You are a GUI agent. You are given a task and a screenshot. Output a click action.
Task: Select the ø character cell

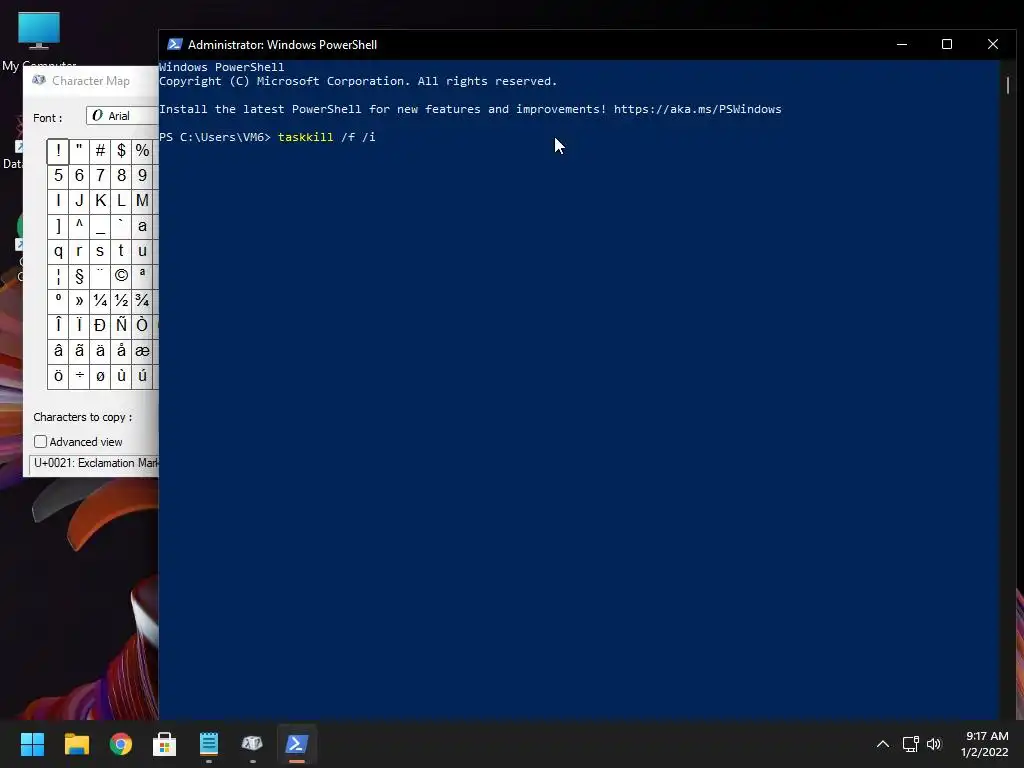100,376
